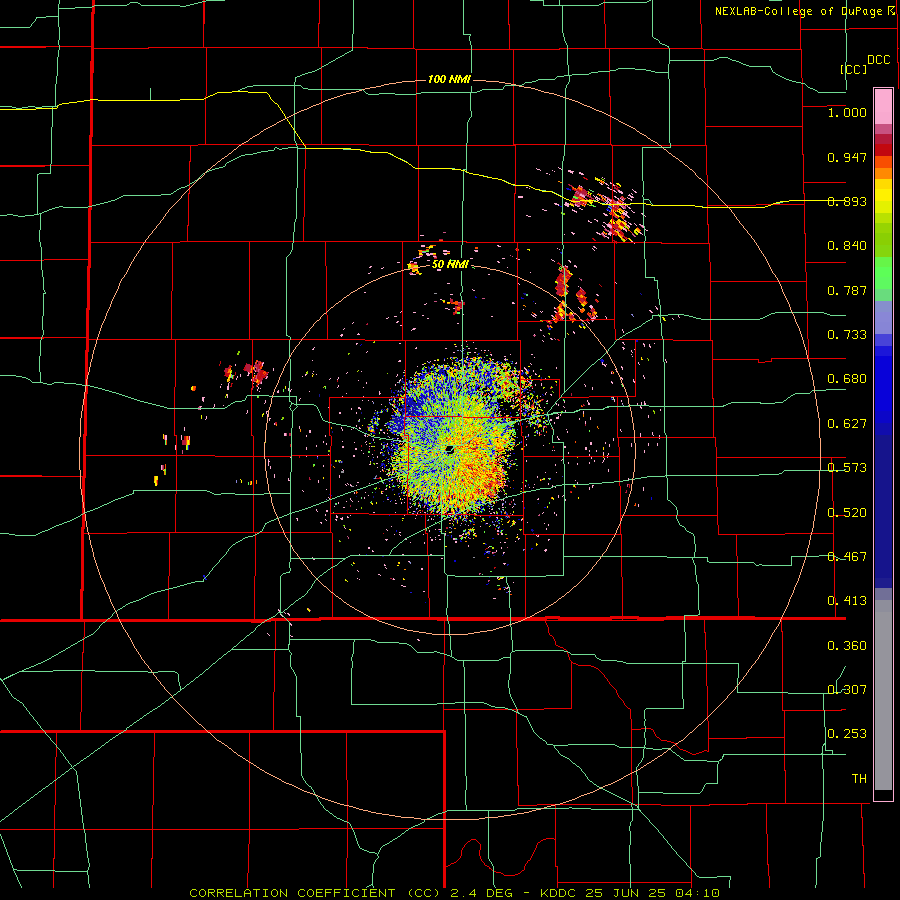Click the KDDC station identifier
900x900 pixels.
[559, 893]
